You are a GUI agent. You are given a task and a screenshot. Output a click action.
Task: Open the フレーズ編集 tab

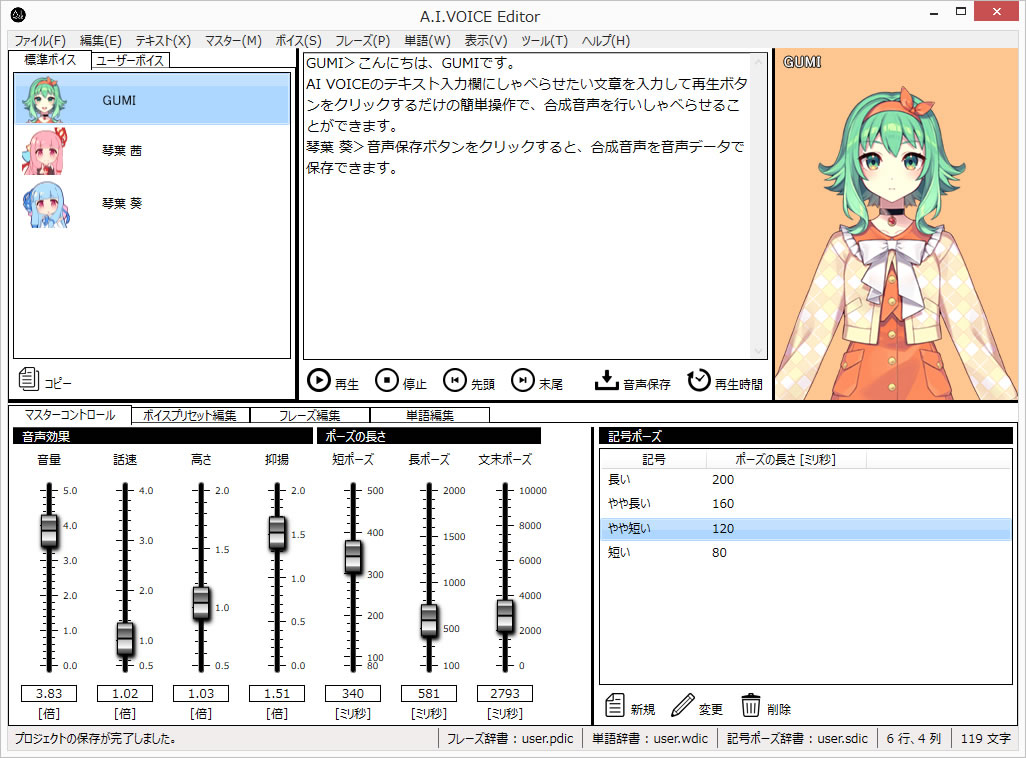pos(310,416)
